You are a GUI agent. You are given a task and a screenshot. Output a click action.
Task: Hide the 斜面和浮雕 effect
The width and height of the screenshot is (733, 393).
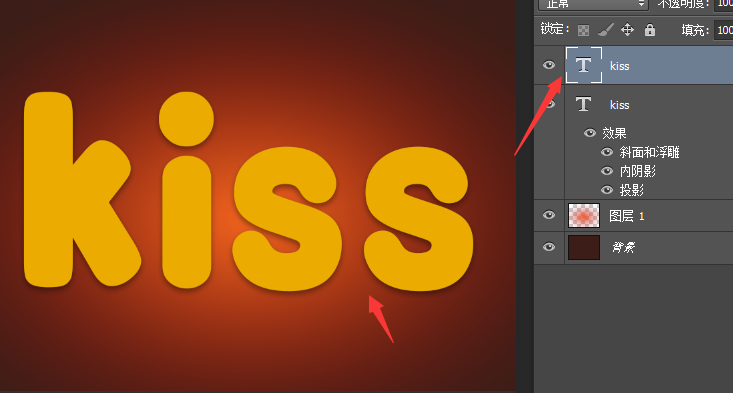607,152
